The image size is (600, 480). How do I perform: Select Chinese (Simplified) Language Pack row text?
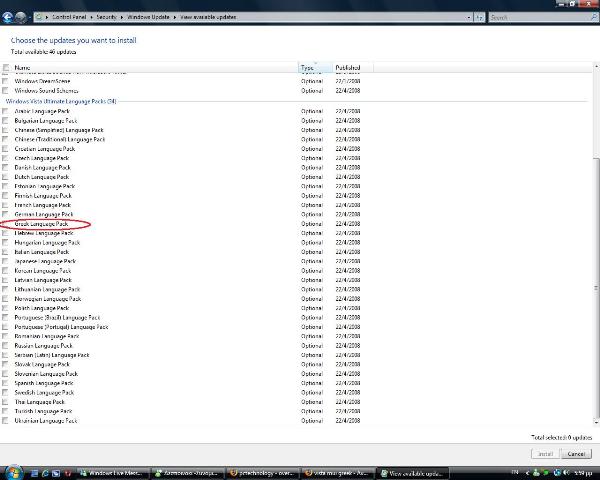pos(59,130)
